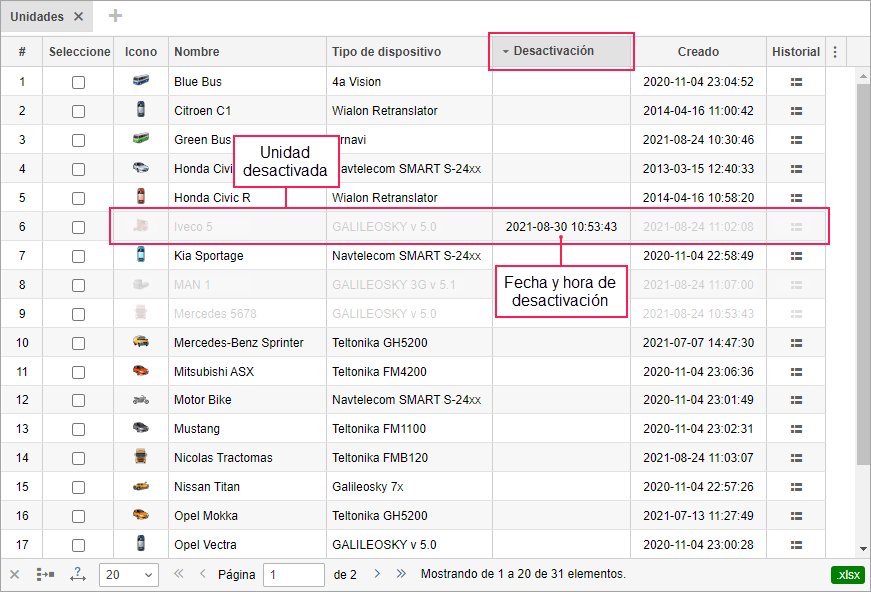Open history for Opel Vectra

click(x=796, y=545)
